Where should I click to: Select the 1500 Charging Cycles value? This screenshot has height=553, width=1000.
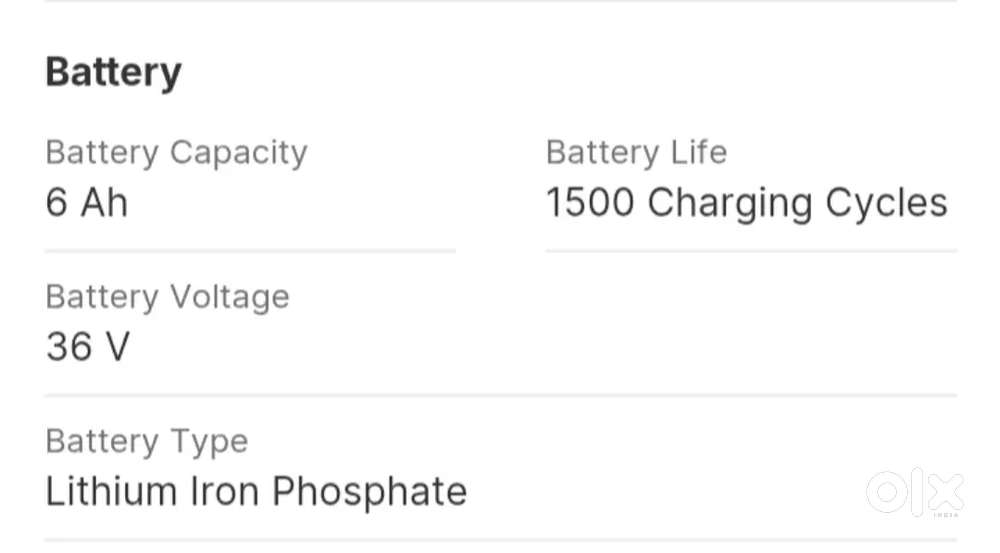click(x=746, y=203)
